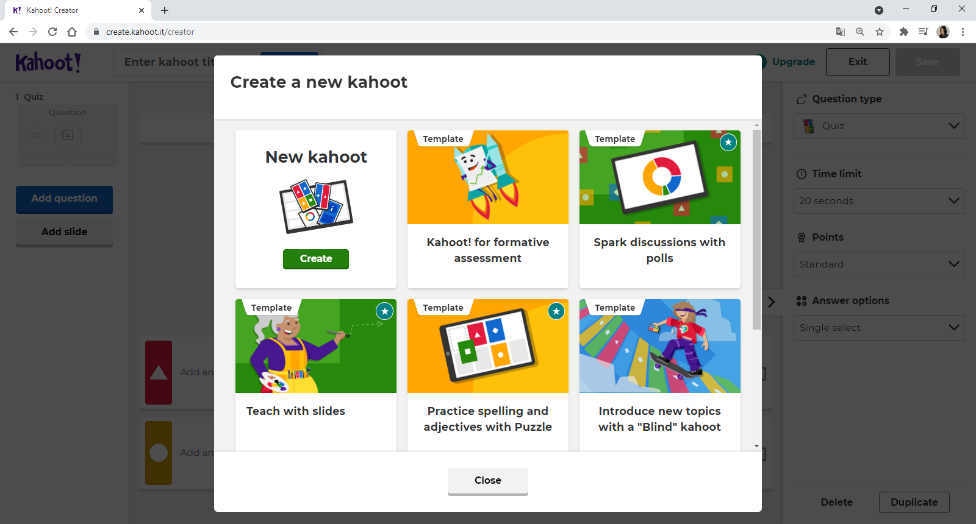Close the Create a new kahoot dialog
Viewport: 976px width, 524px height.
pyautogui.click(x=487, y=480)
